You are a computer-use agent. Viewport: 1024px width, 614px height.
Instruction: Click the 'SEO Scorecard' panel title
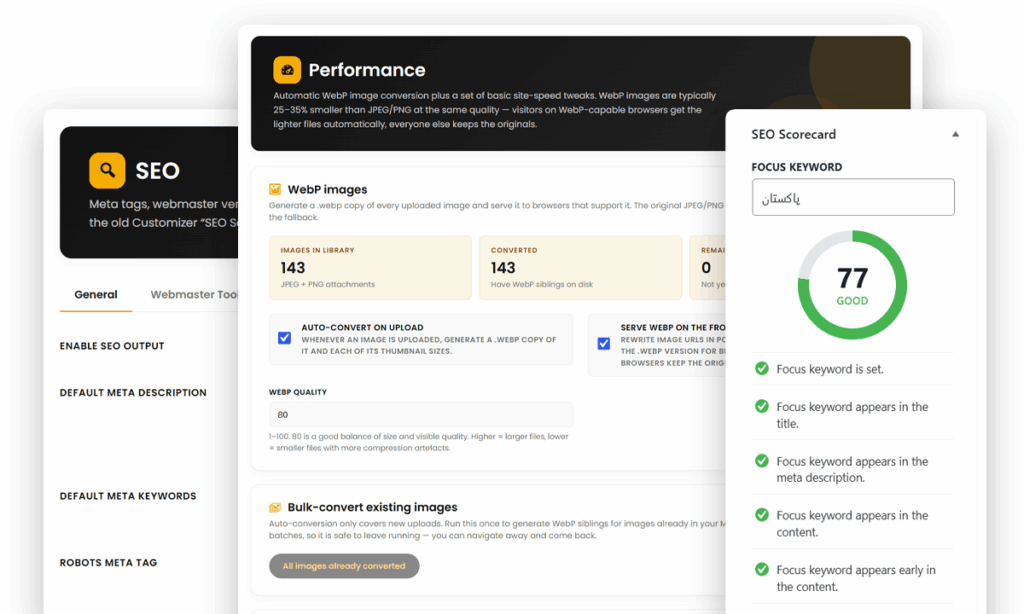coord(793,135)
